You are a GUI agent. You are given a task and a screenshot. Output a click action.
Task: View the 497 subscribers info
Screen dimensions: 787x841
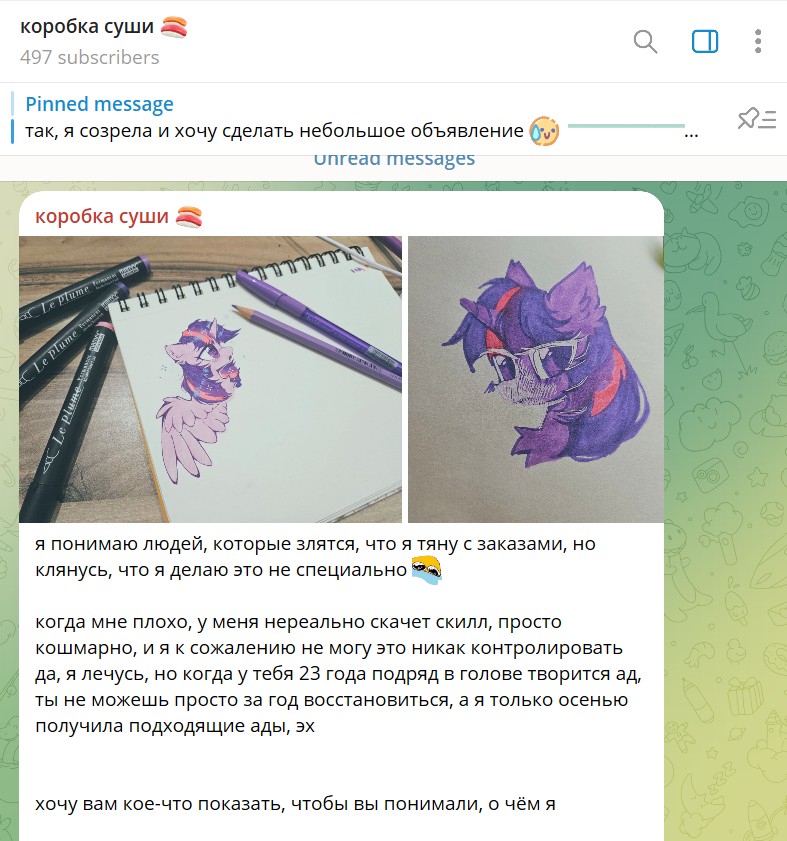90,57
